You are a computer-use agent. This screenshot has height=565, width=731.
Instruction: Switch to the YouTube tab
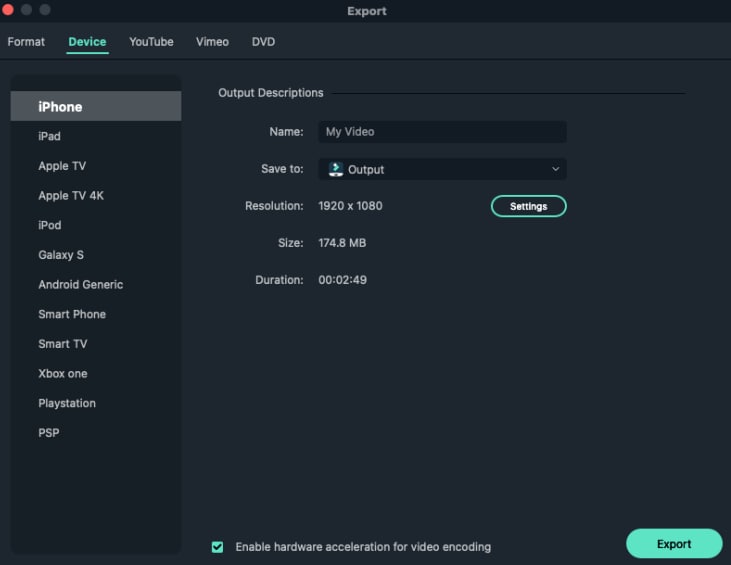151,42
